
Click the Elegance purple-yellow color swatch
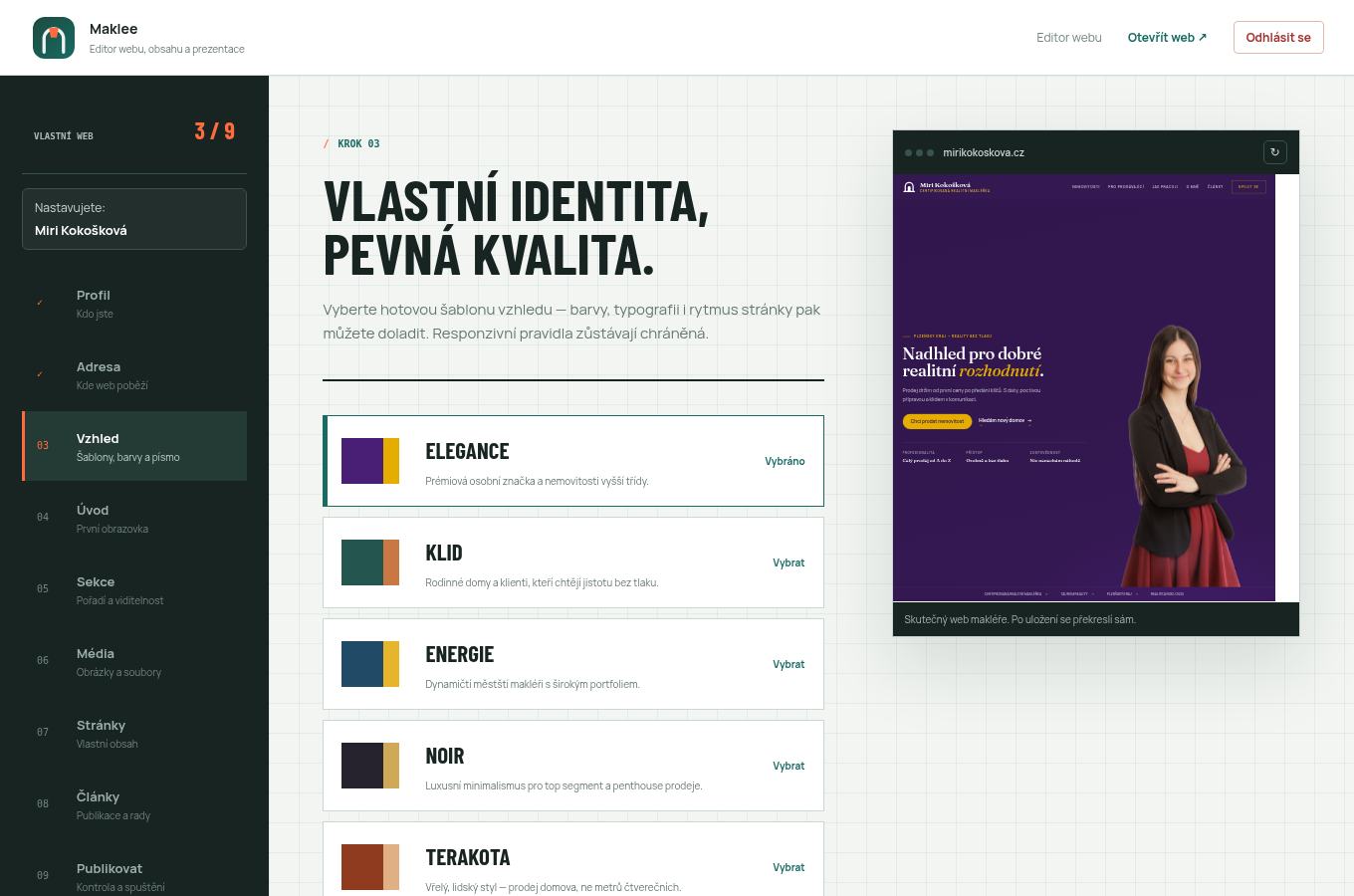click(x=370, y=461)
